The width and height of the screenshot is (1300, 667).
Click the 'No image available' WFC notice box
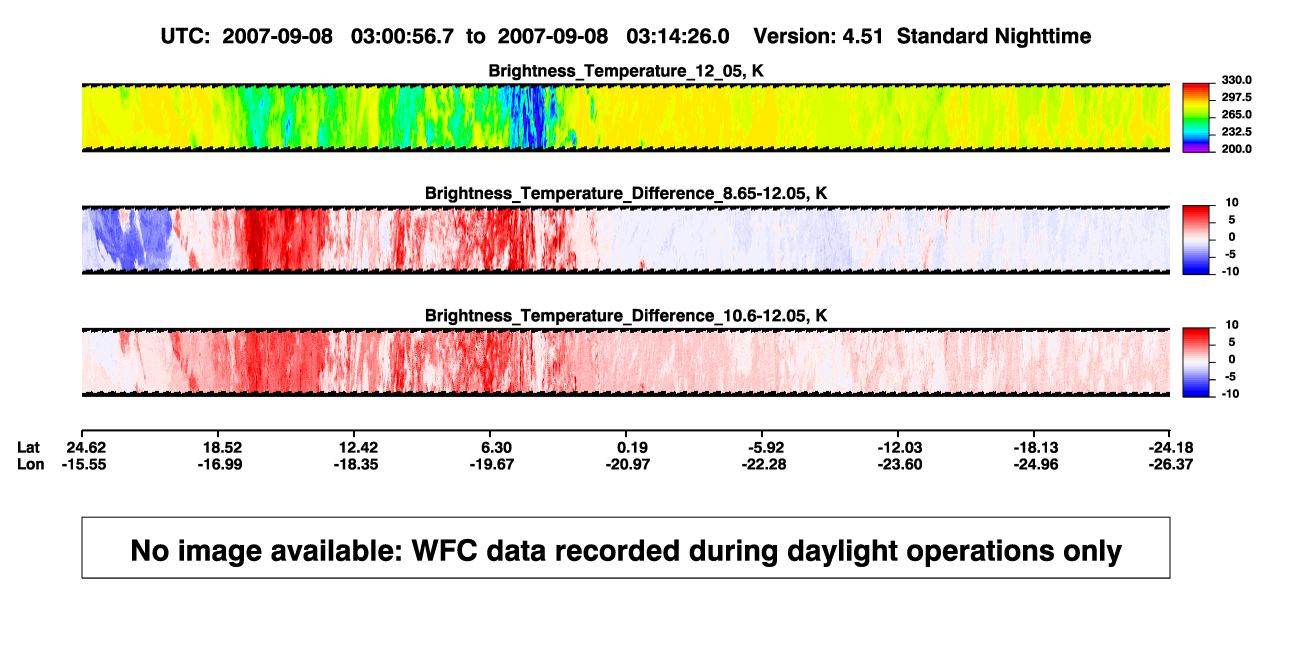coord(626,548)
